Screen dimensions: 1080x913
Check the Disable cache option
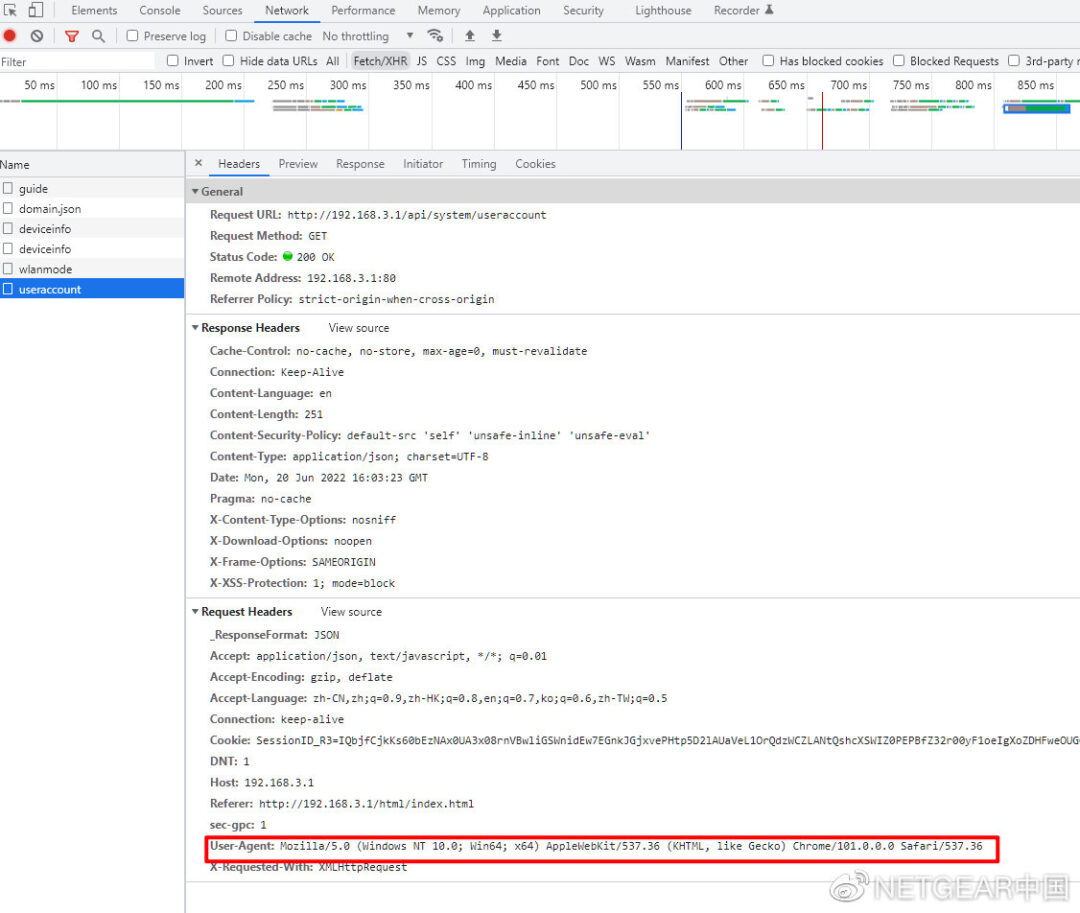pos(231,36)
